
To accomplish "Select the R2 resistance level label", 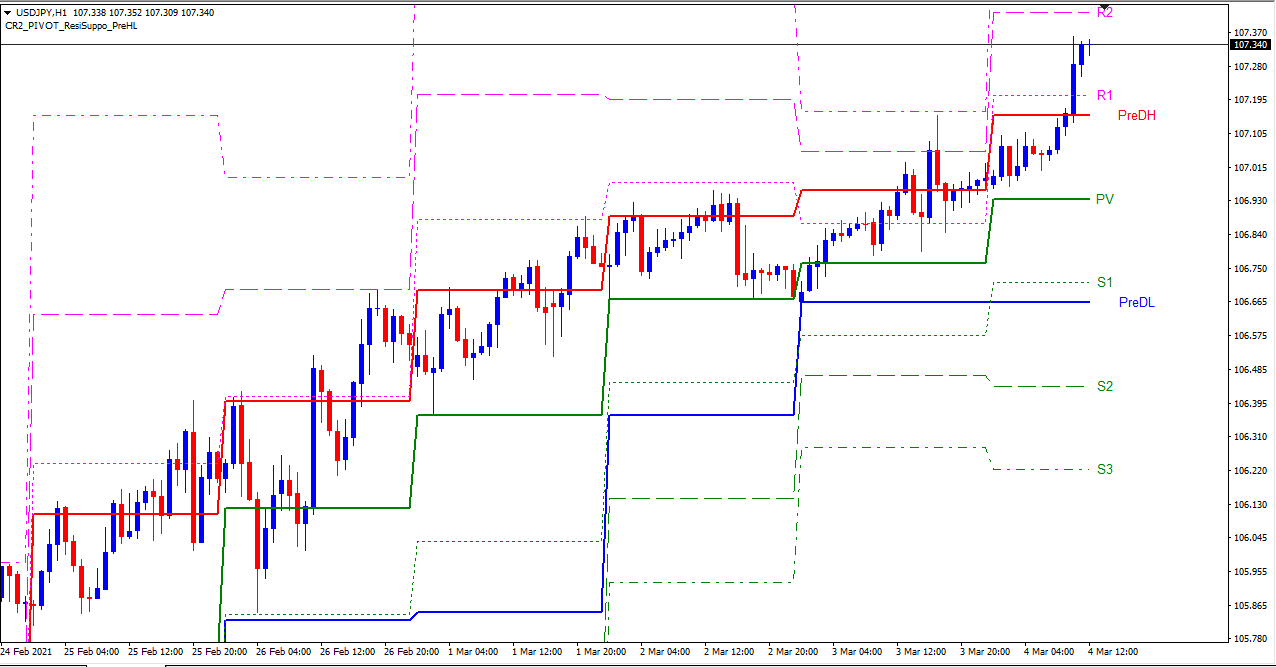I will click(x=1105, y=13).
